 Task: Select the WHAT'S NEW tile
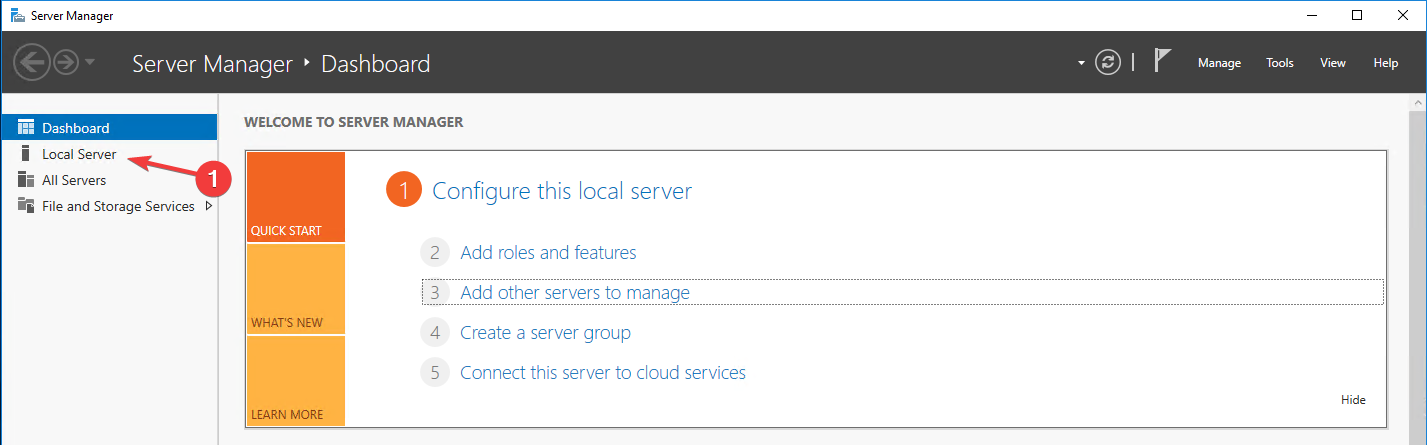click(x=295, y=289)
